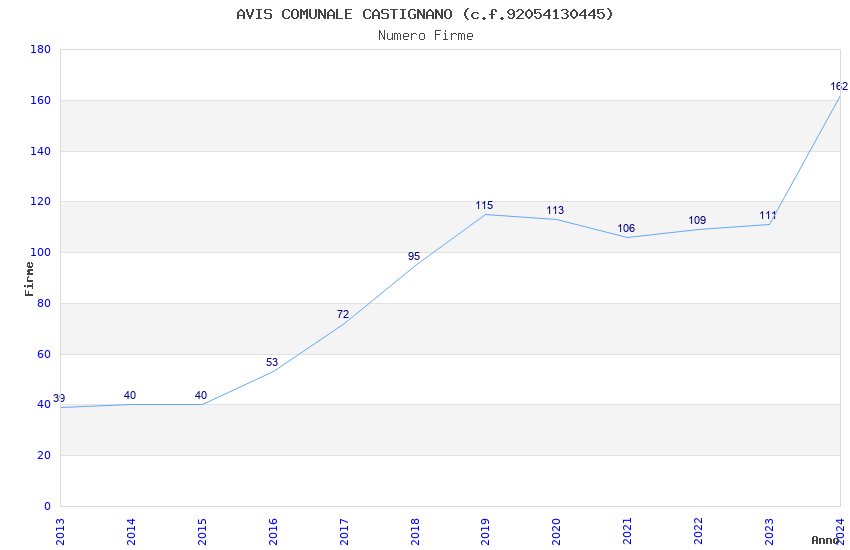Click the subtitle Numero Firme
The width and height of the screenshot is (850, 550).
426,36
